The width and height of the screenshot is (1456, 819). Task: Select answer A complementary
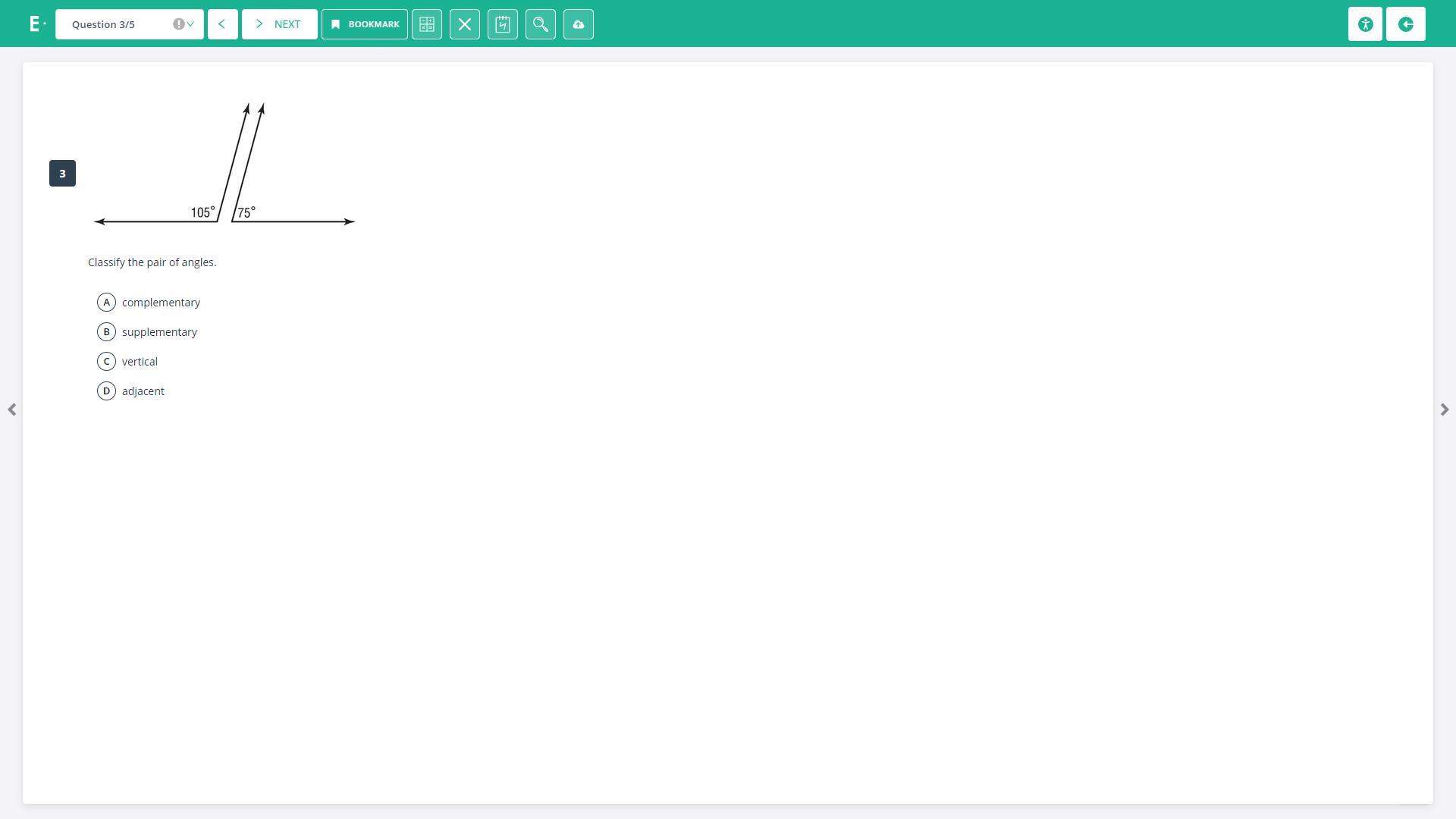tap(107, 303)
